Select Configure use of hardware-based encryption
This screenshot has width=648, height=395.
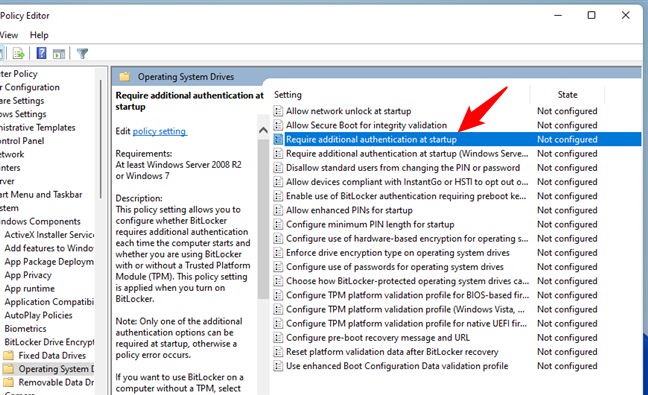click(x=407, y=238)
